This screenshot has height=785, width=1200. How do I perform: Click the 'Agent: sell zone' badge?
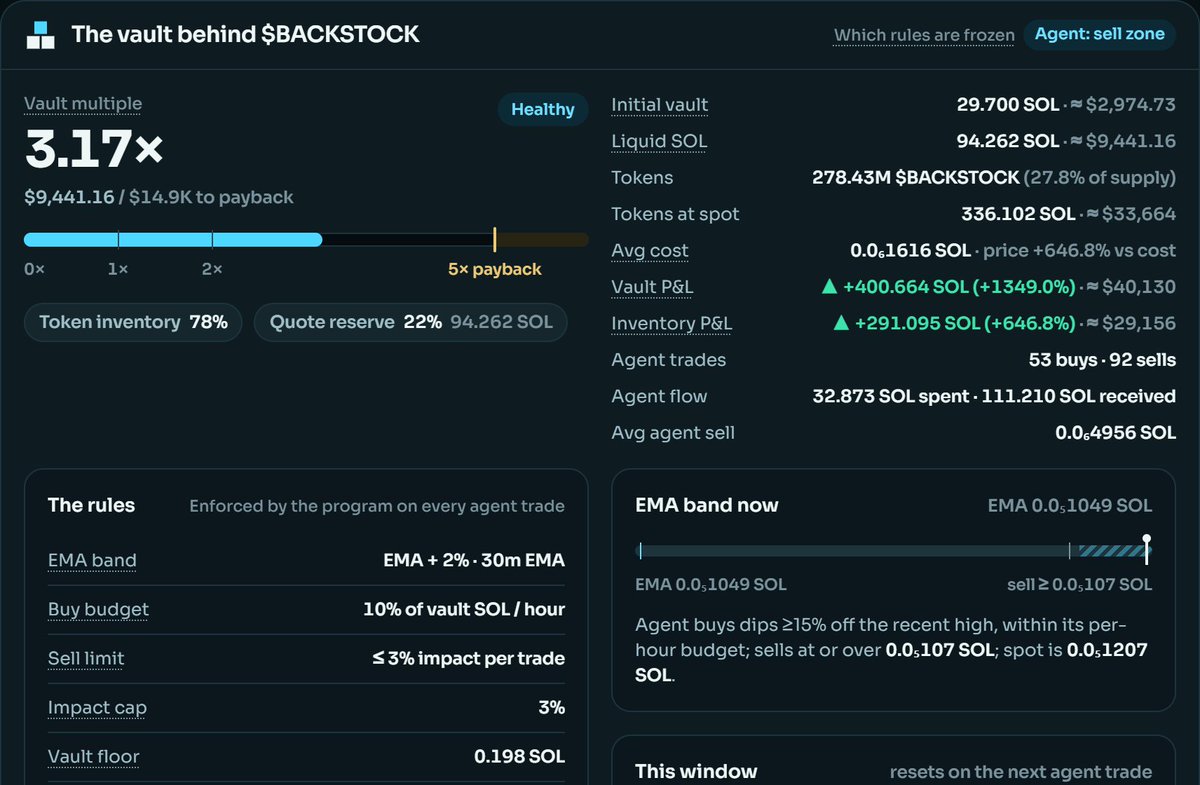click(1100, 34)
